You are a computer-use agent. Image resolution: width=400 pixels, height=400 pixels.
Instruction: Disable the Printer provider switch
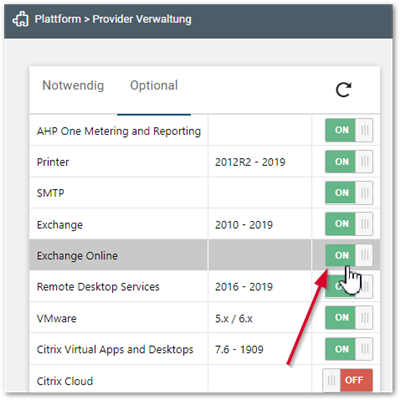(349, 162)
